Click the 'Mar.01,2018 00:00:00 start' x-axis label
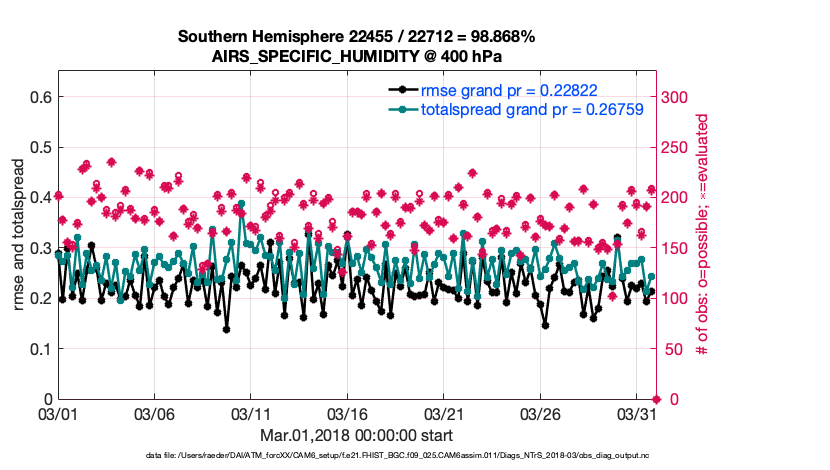The height and width of the screenshot is (470, 830). click(x=356, y=435)
